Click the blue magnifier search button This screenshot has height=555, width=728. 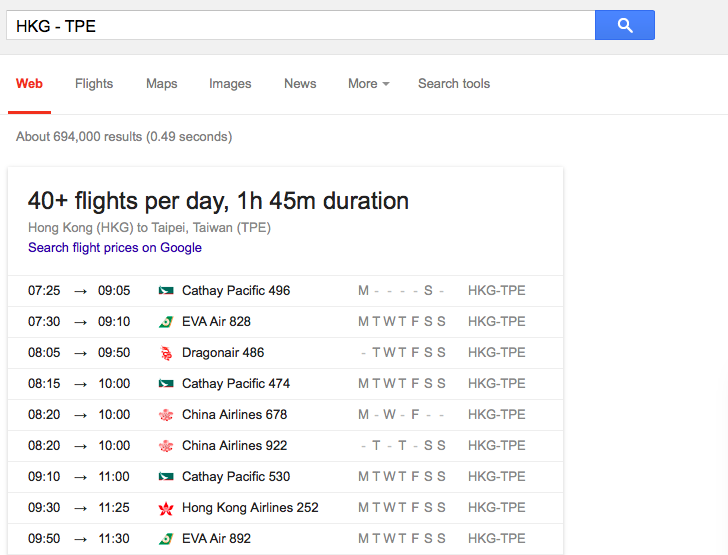tap(624, 25)
